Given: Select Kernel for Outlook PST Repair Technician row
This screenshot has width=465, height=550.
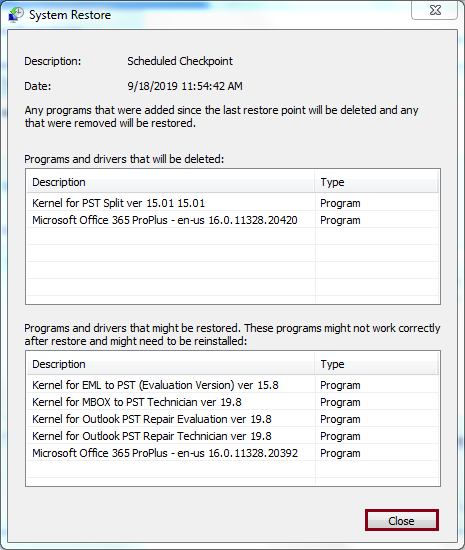Looking at the screenshot, I should click(232, 436).
